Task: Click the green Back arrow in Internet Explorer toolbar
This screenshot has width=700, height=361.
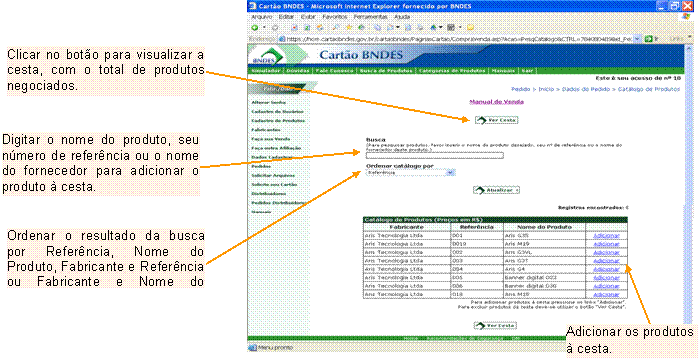Action: coord(253,27)
